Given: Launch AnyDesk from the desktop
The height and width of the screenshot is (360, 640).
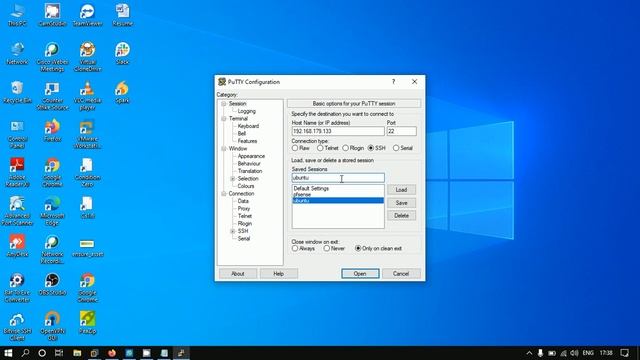Looking at the screenshot, I should (17, 246).
